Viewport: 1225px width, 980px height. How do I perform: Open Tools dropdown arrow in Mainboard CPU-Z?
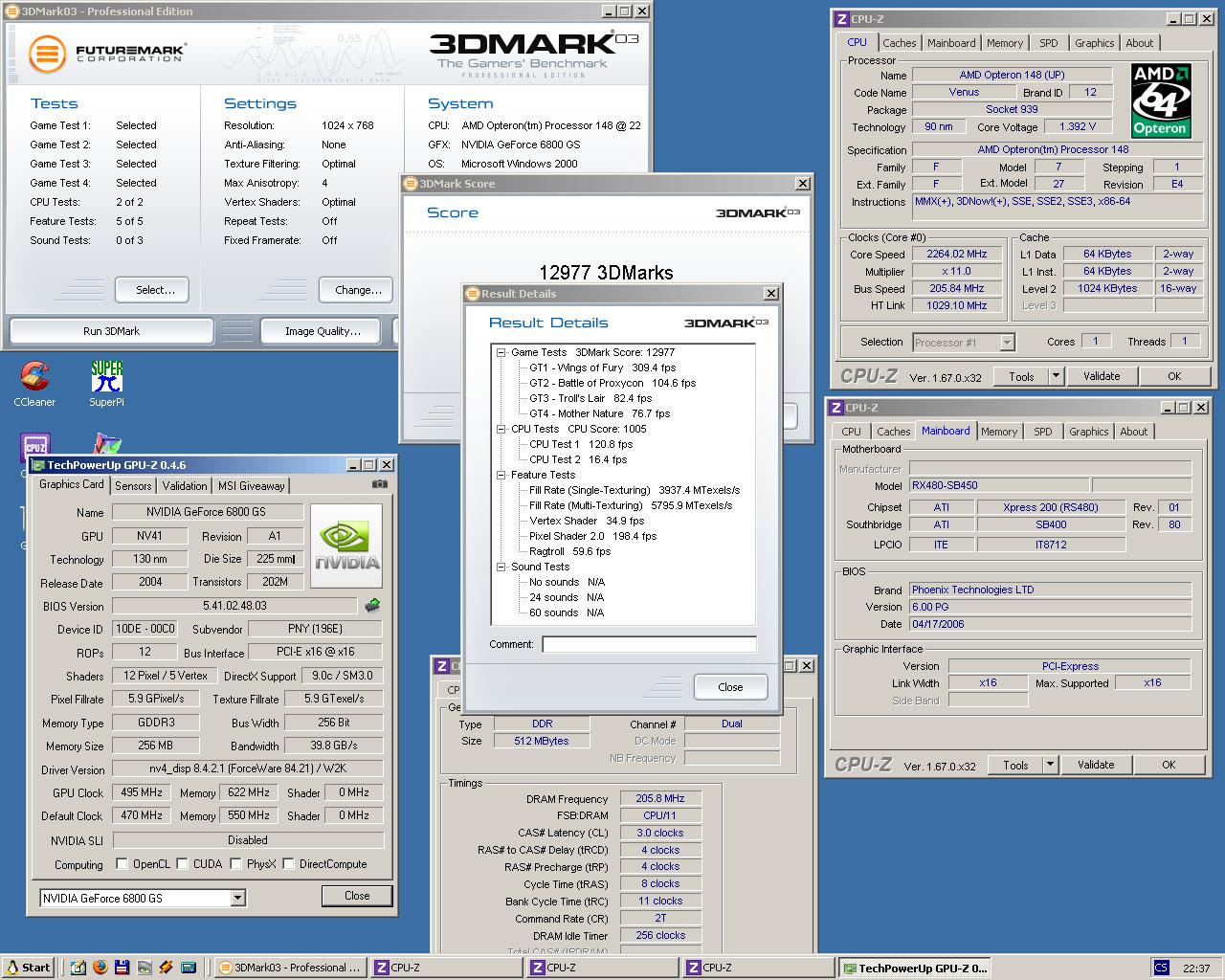pos(1050,765)
